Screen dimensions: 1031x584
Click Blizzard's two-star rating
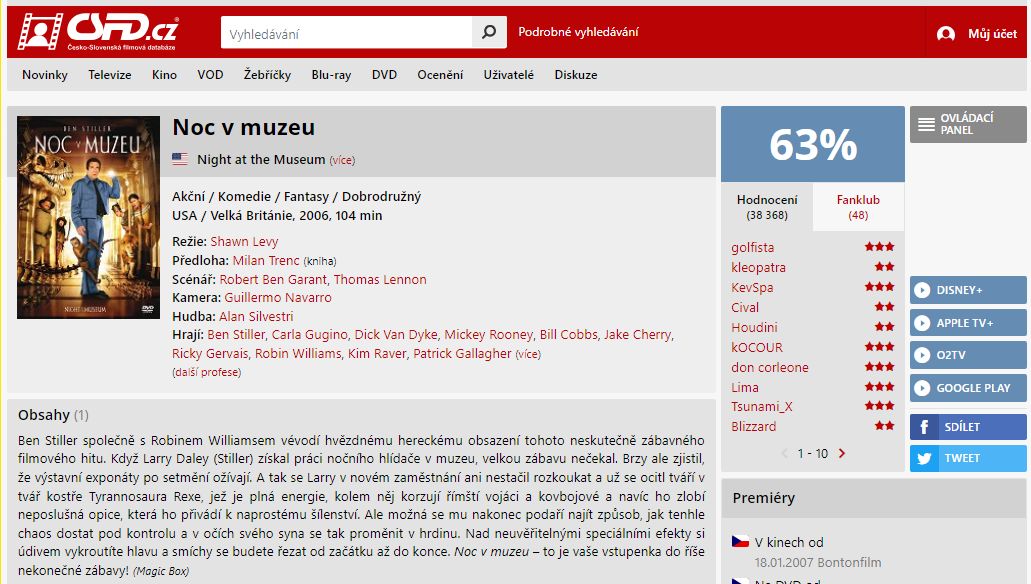[x=884, y=426]
